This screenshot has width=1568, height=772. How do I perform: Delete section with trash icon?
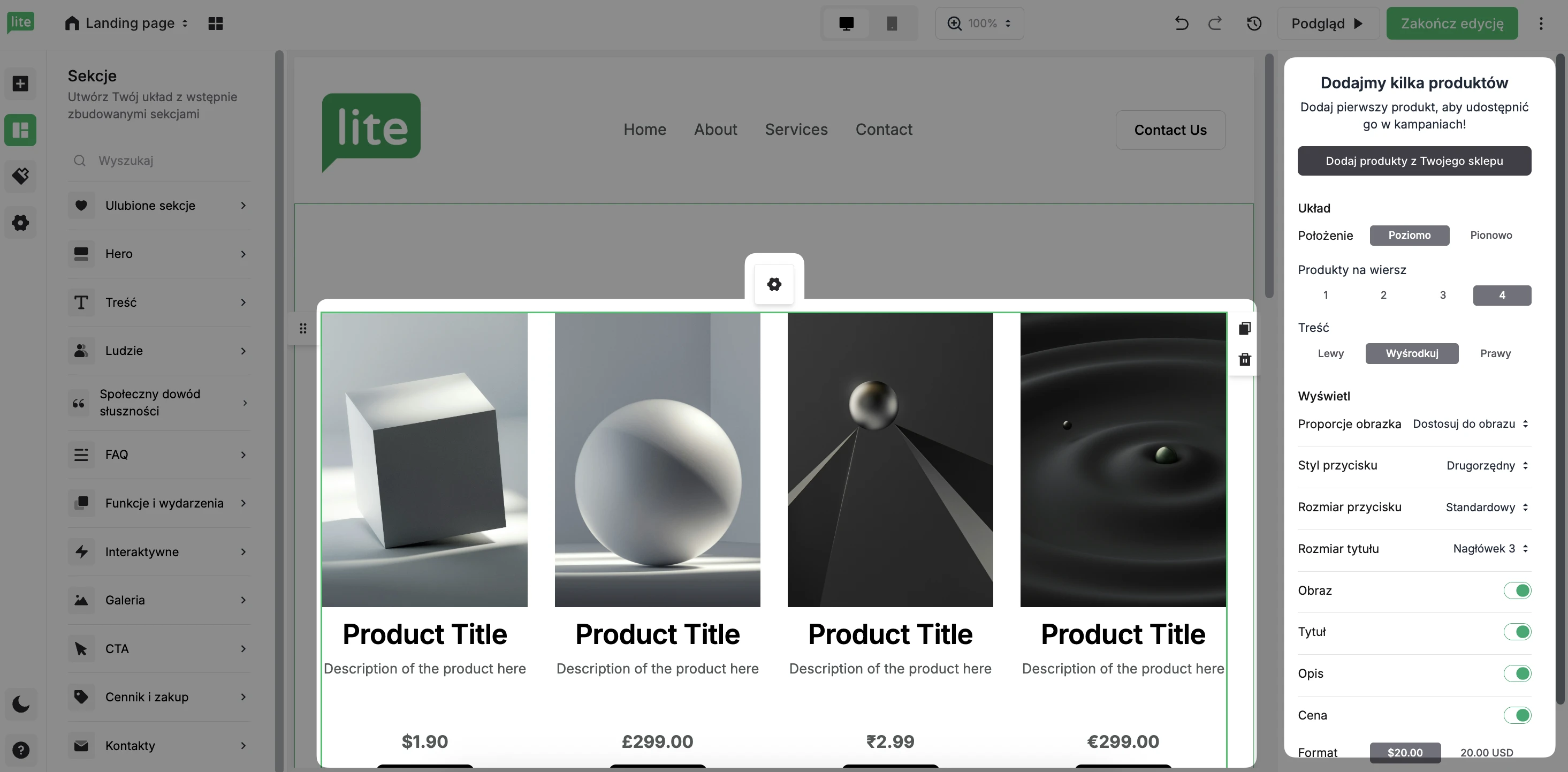point(1244,360)
